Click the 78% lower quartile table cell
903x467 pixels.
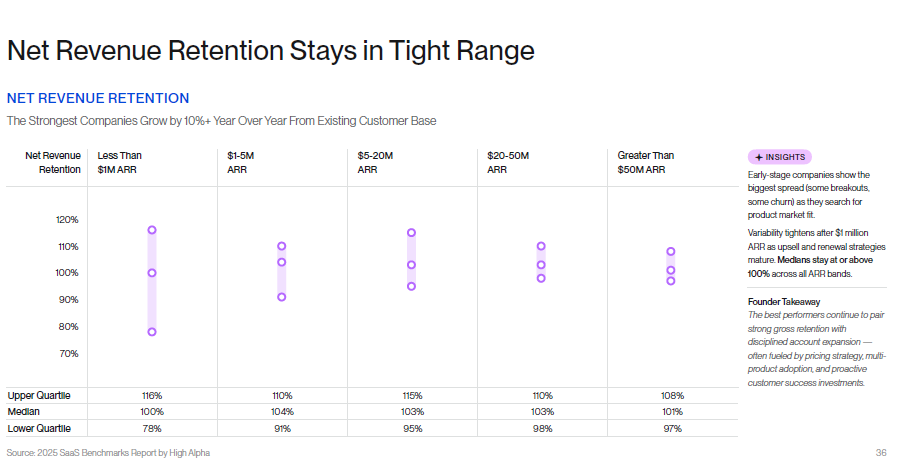pyautogui.click(x=152, y=428)
